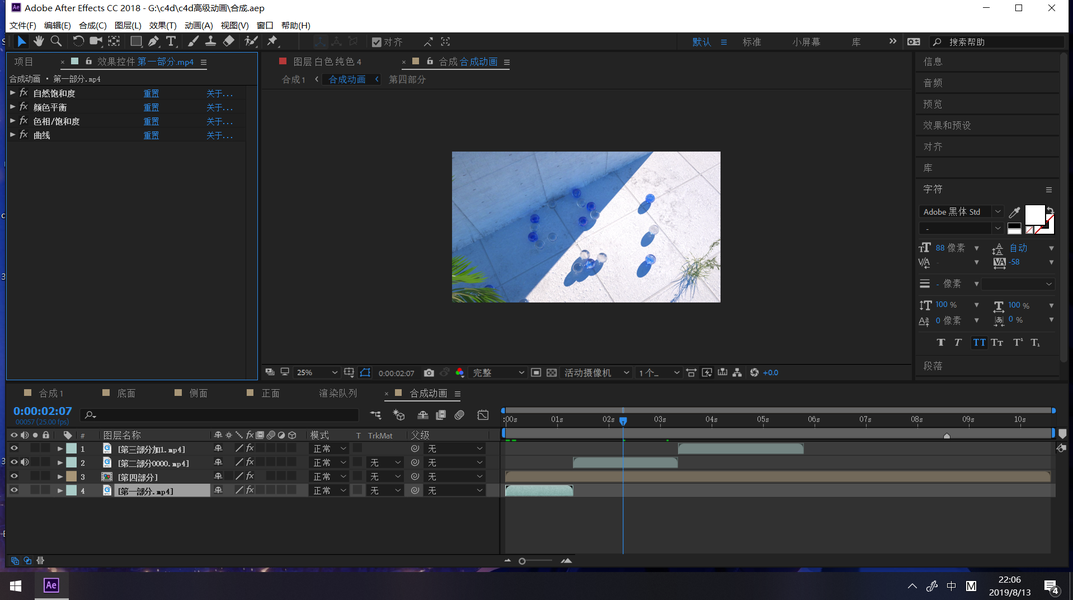Toggle the 对齐 snapping checkbox
Viewport: 1073px width, 600px height.
coord(376,42)
